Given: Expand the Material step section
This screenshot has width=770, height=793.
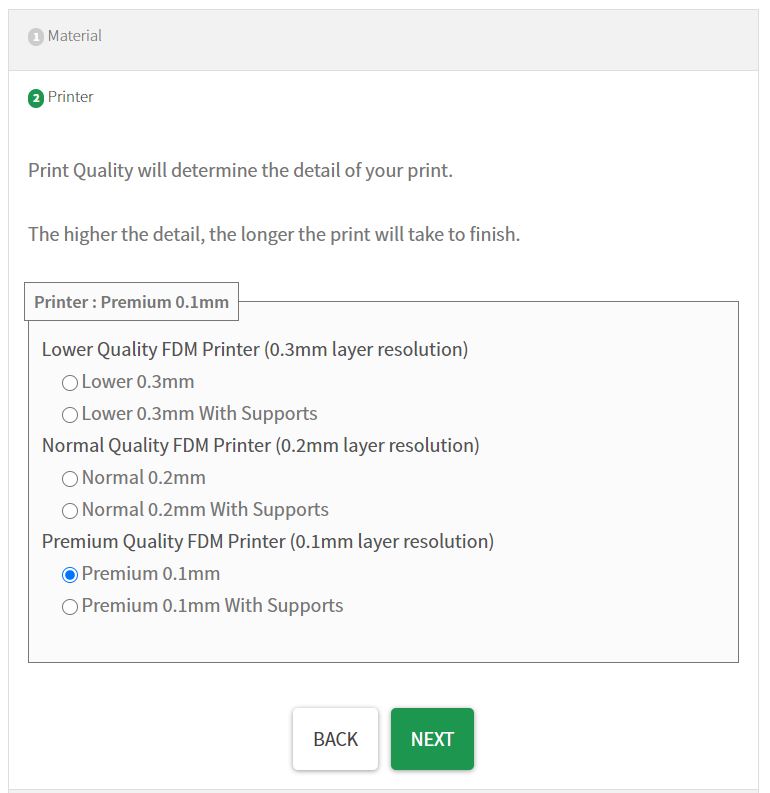Looking at the screenshot, I should click(x=75, y=36).
